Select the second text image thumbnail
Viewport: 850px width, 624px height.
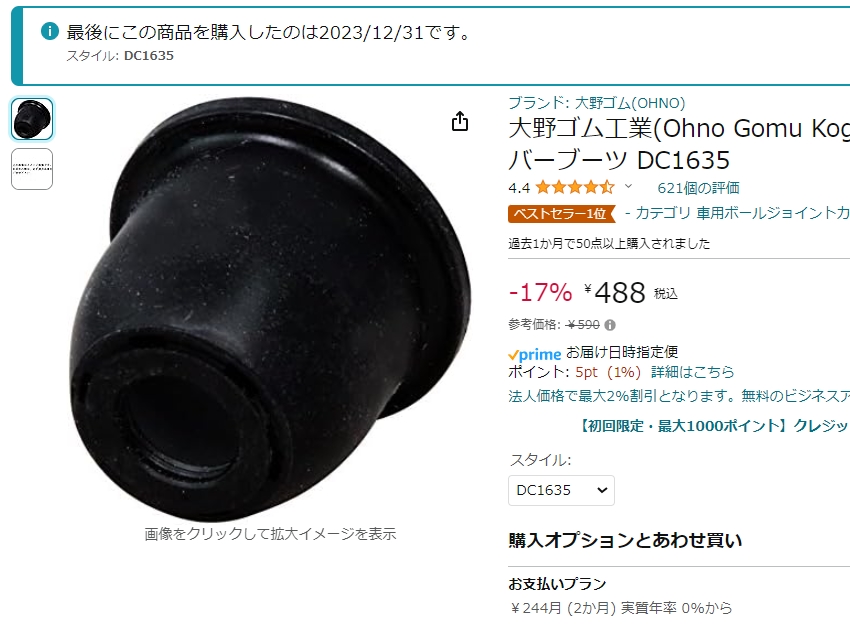(32, 169)
